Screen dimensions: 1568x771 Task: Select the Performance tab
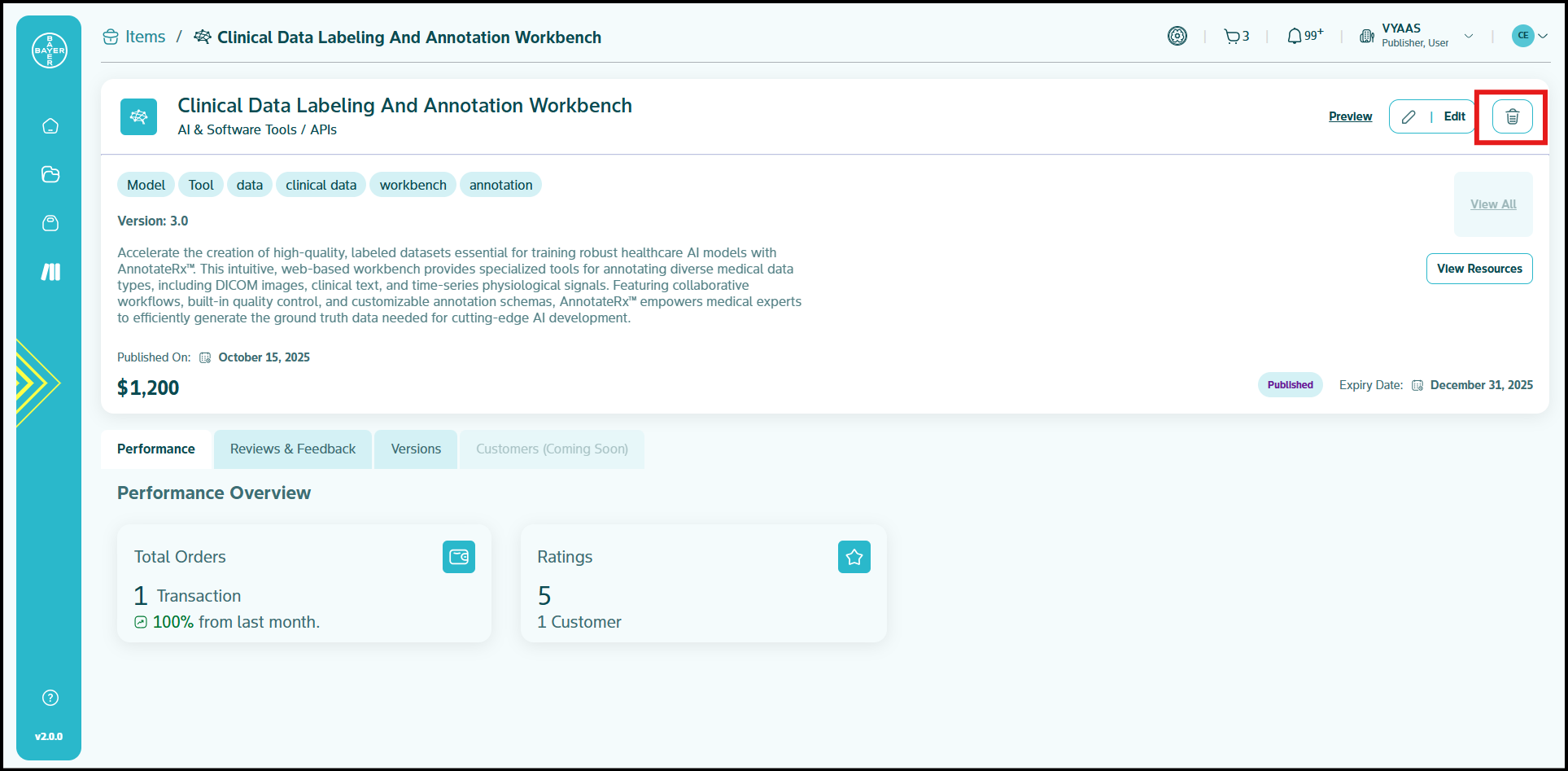pos(156,449)
